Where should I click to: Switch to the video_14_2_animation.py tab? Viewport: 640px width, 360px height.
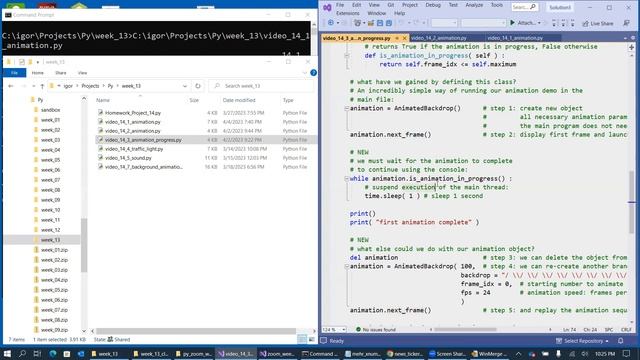pos(439,38)
